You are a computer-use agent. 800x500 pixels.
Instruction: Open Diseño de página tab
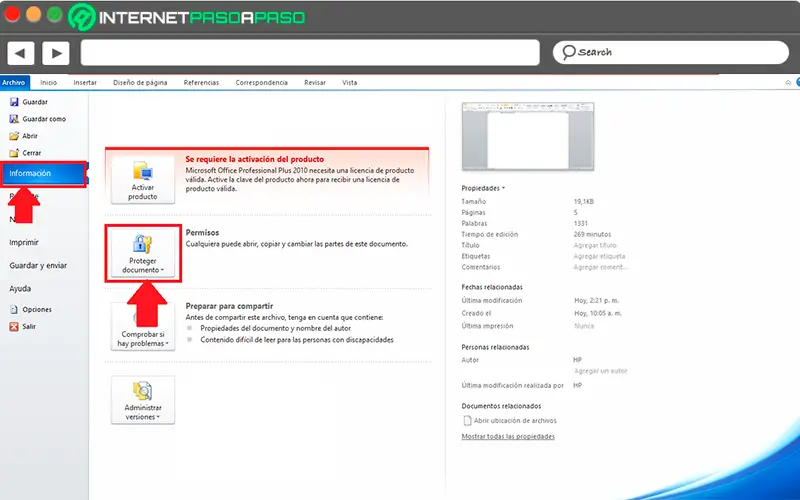pos(140,82)
